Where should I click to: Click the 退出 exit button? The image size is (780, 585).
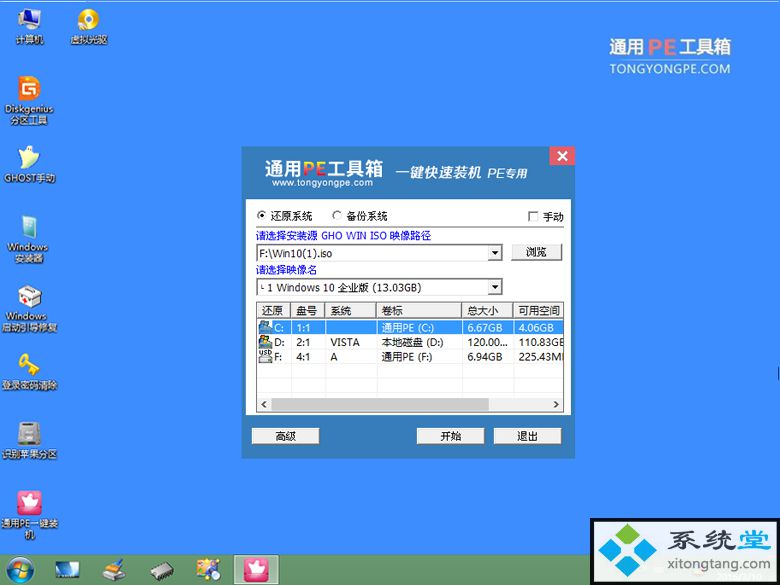click(527, 436)
